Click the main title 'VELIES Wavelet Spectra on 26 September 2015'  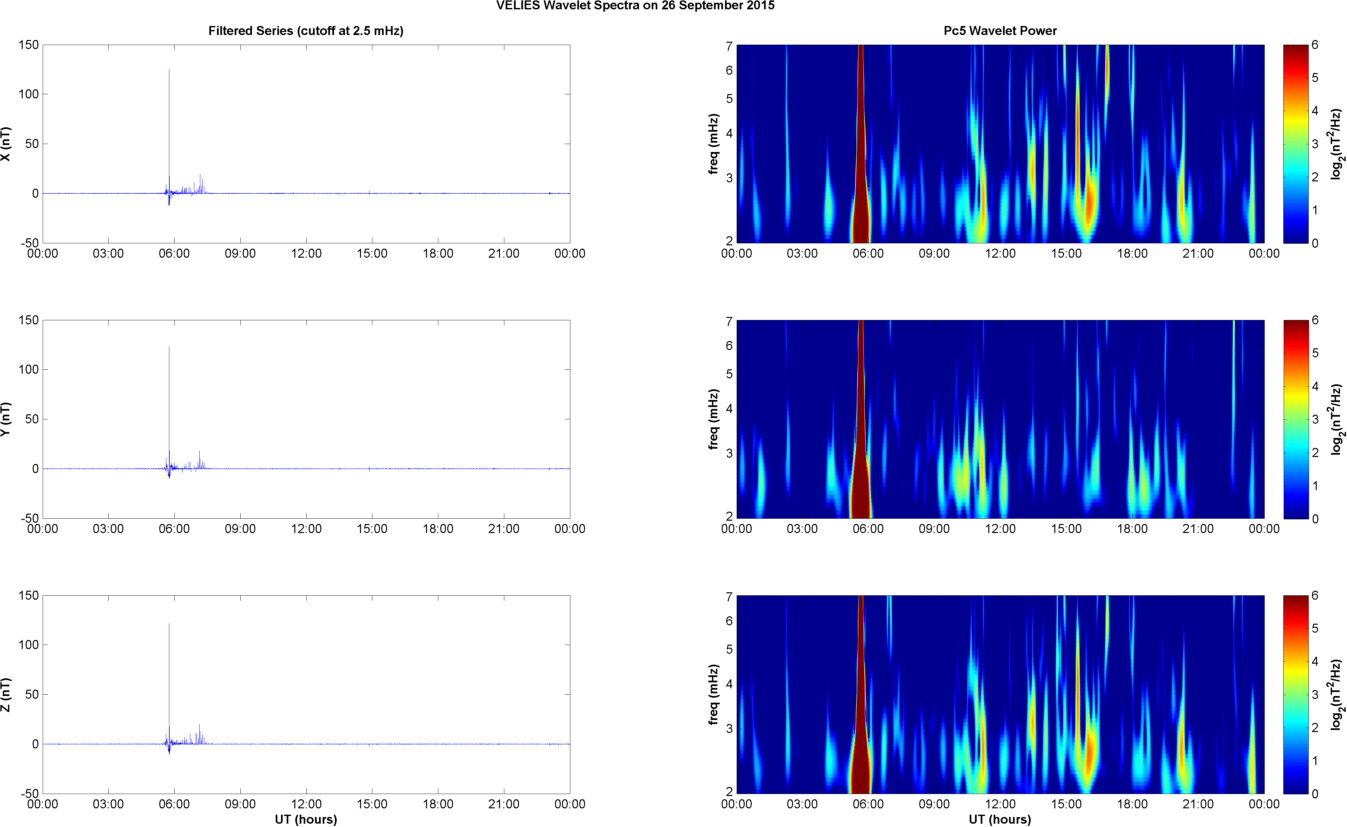click(635, 5)
